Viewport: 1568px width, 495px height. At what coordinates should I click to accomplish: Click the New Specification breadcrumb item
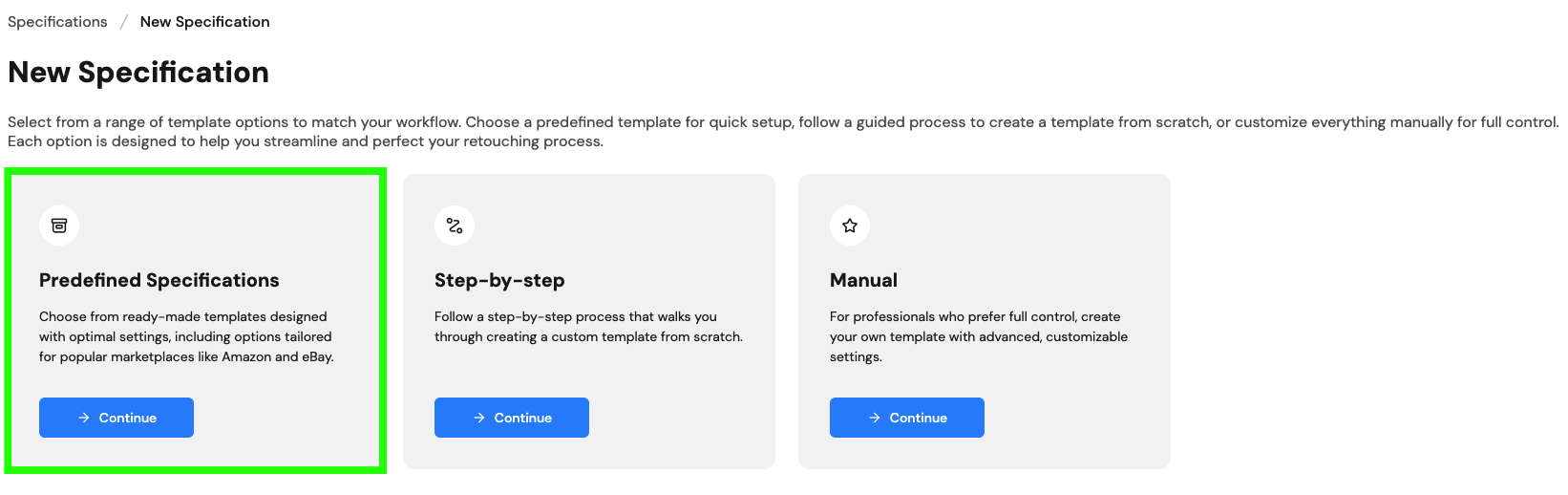click(205, 21)
